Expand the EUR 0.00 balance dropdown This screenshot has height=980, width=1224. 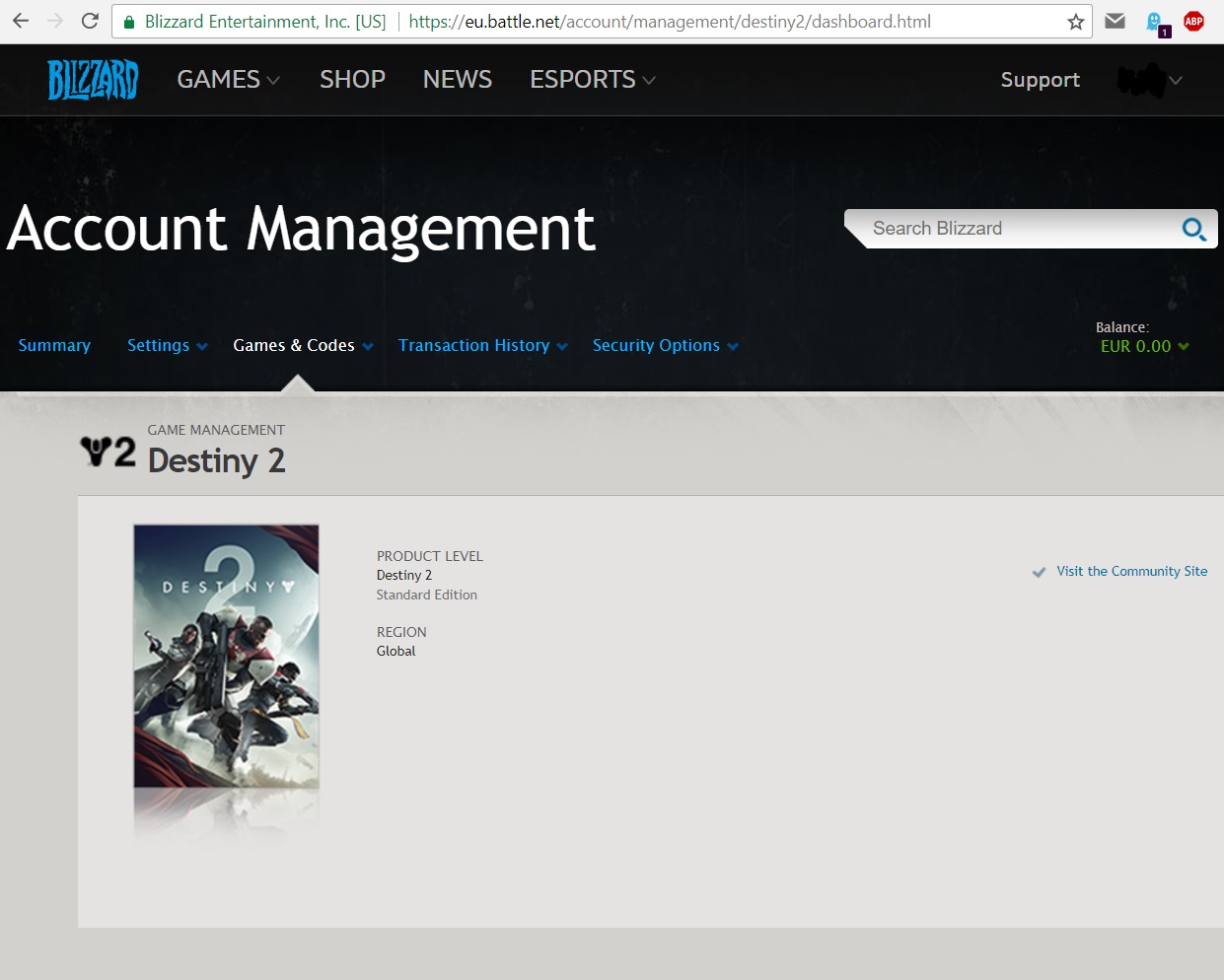(x=1184, y=346)
